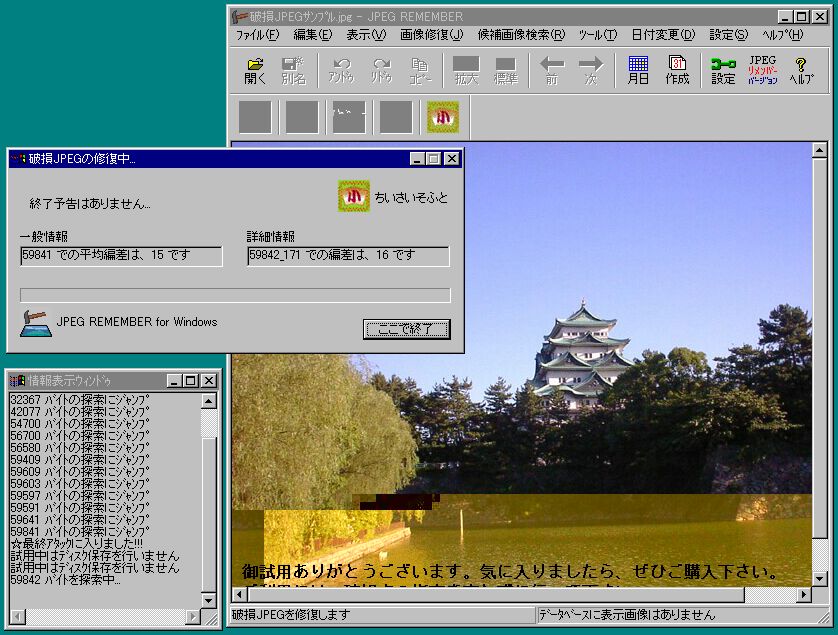The width and height of the screenshot is (838, 635).
Task: Open the calendar 月日 icon
Action: [637, 70]
